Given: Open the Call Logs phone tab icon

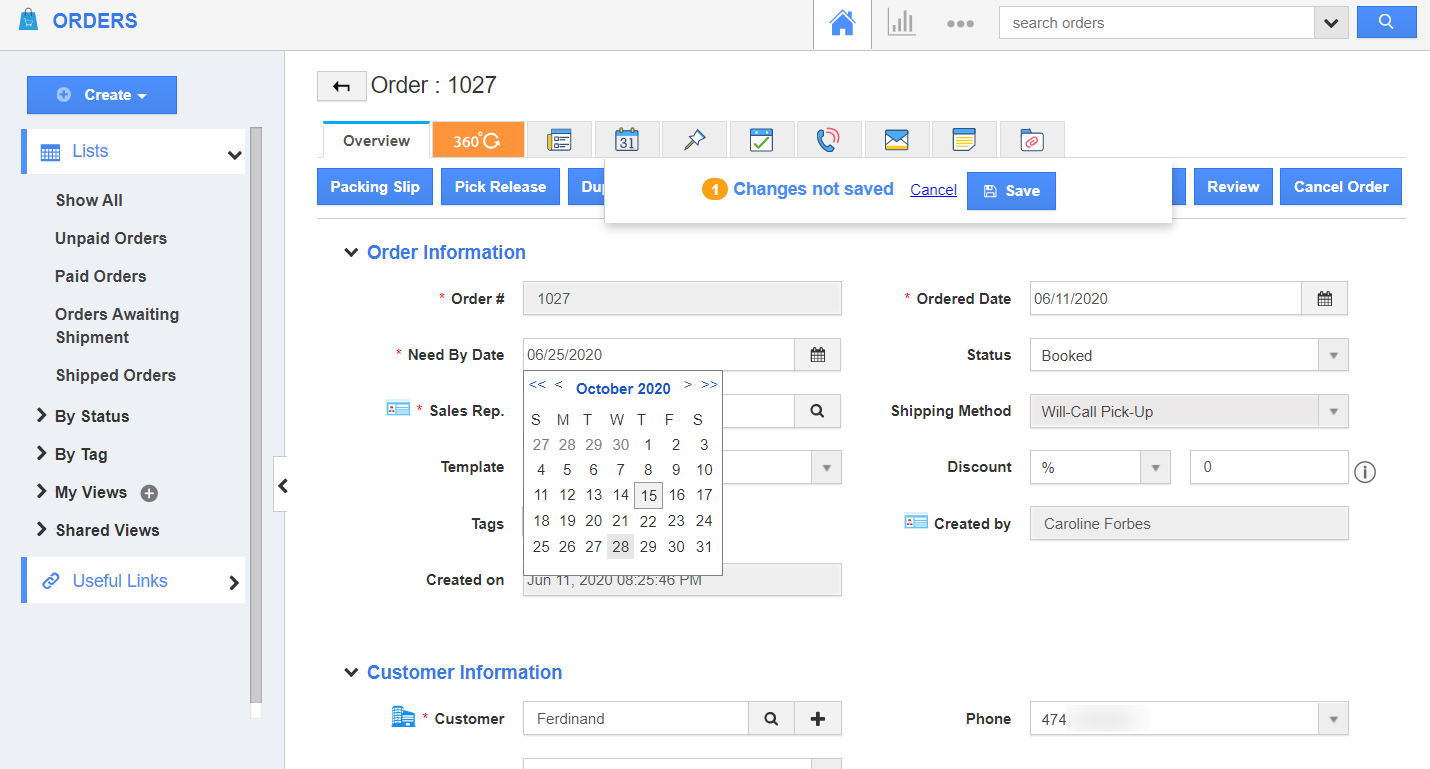Looking at the screenshot, I should (829, 140).
